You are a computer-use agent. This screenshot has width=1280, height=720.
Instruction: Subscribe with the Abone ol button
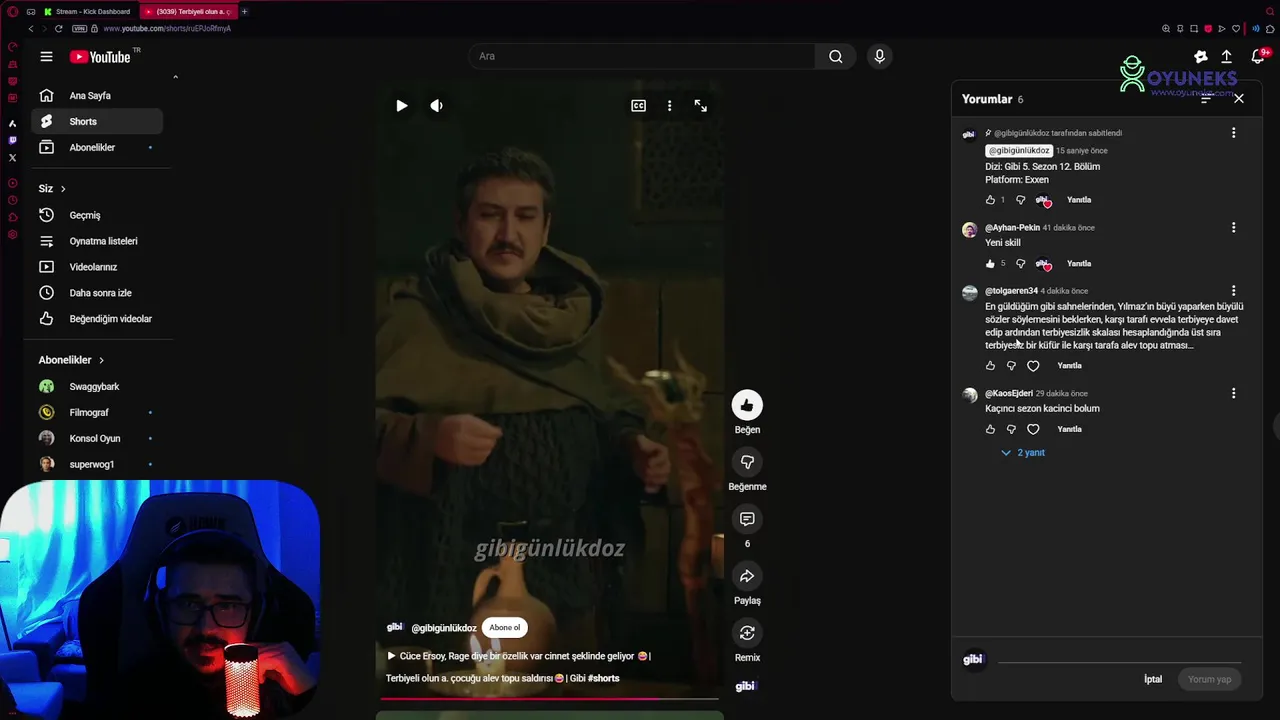[x=505, y=628]
